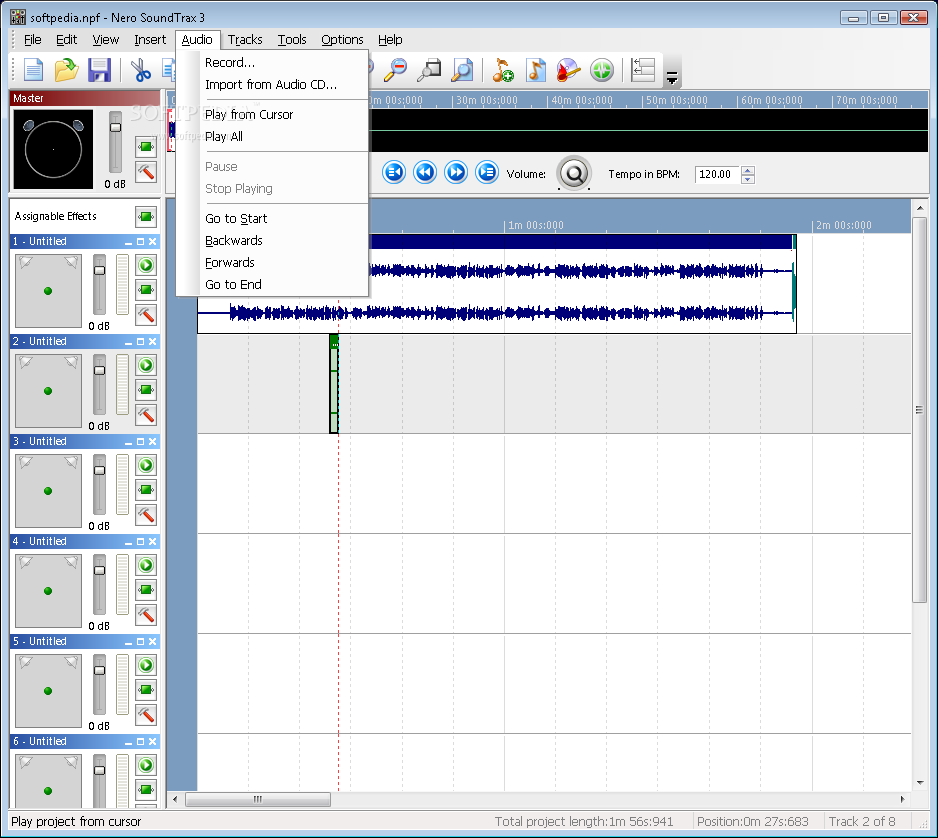Click the fast forward transport button
The height and width of the screenshot is (838, 938).
456,173
